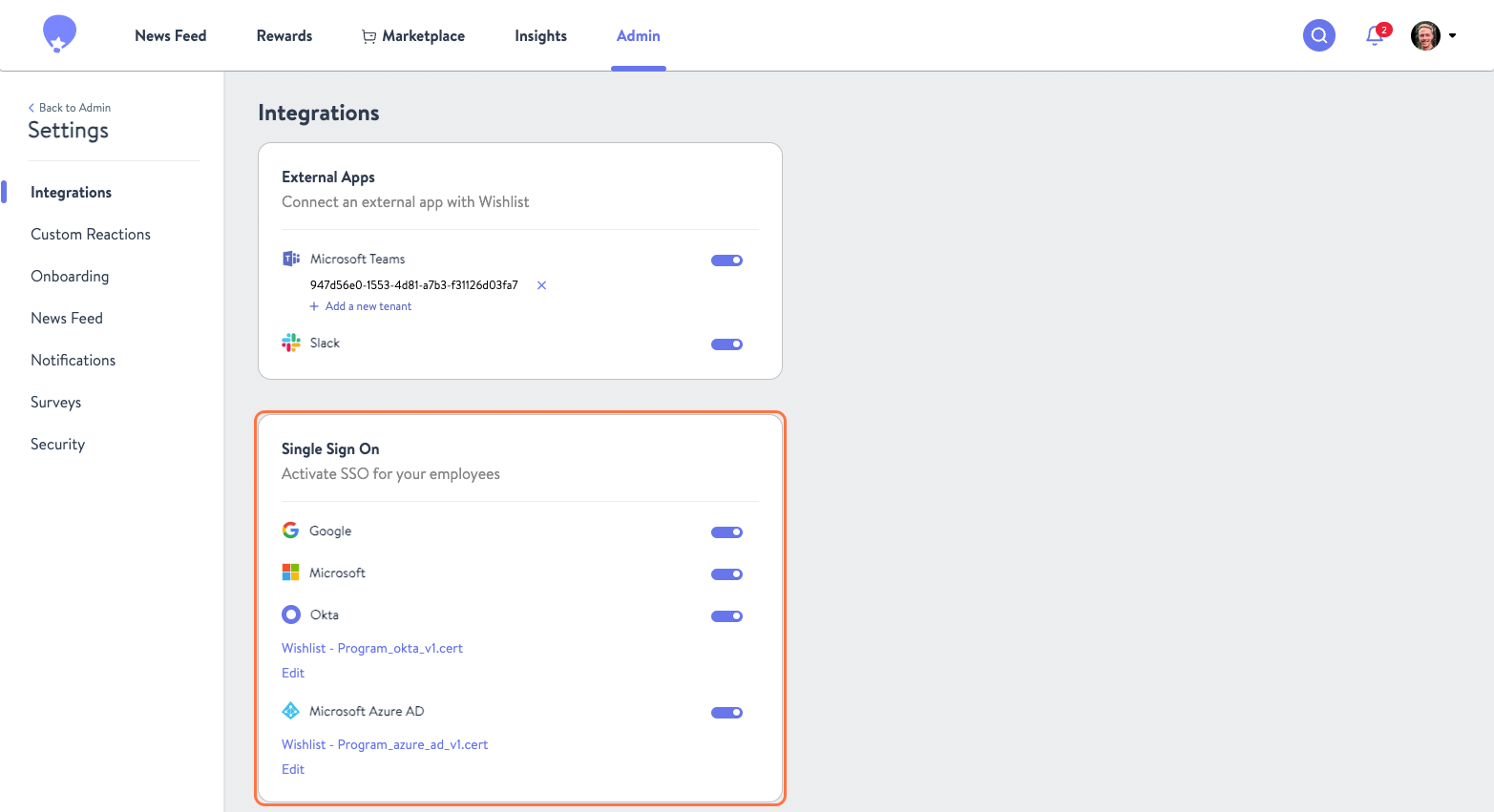Open News Feed settings in sidebar
The height and width of the screenshot is (812, 1494).
[x=67, y=318]
